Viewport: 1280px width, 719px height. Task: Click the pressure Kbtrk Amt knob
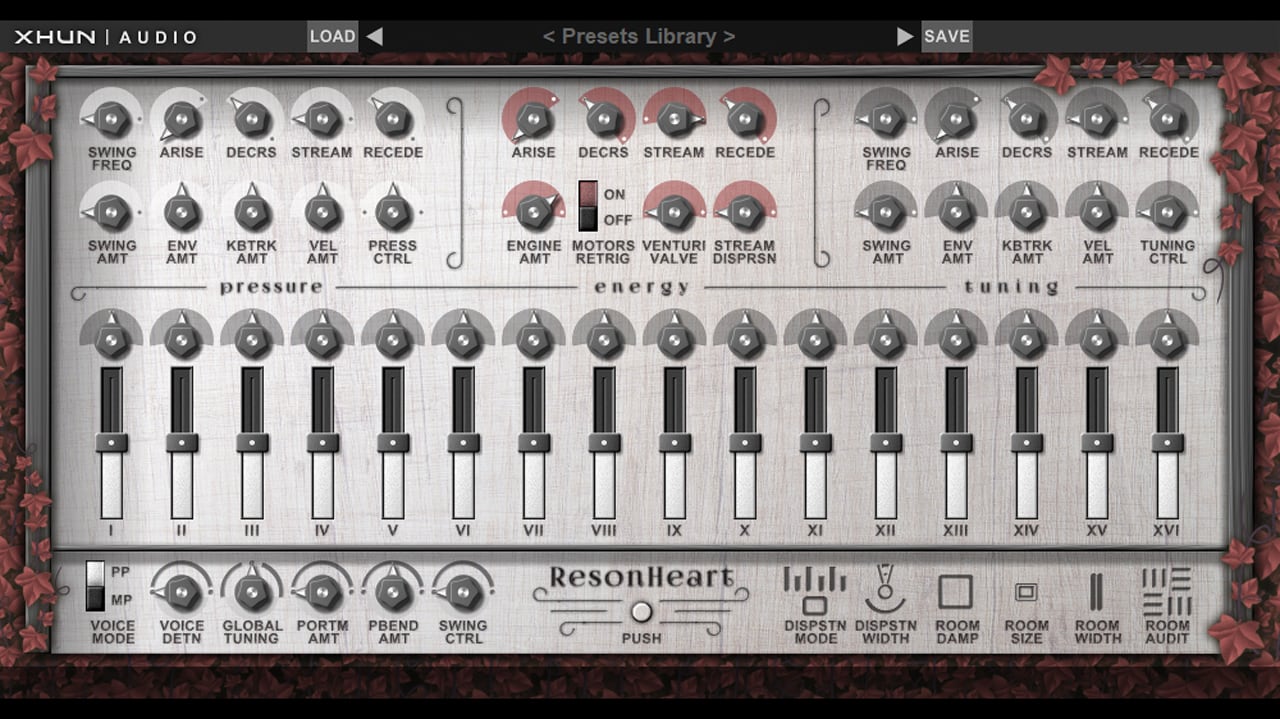point(252,212)
